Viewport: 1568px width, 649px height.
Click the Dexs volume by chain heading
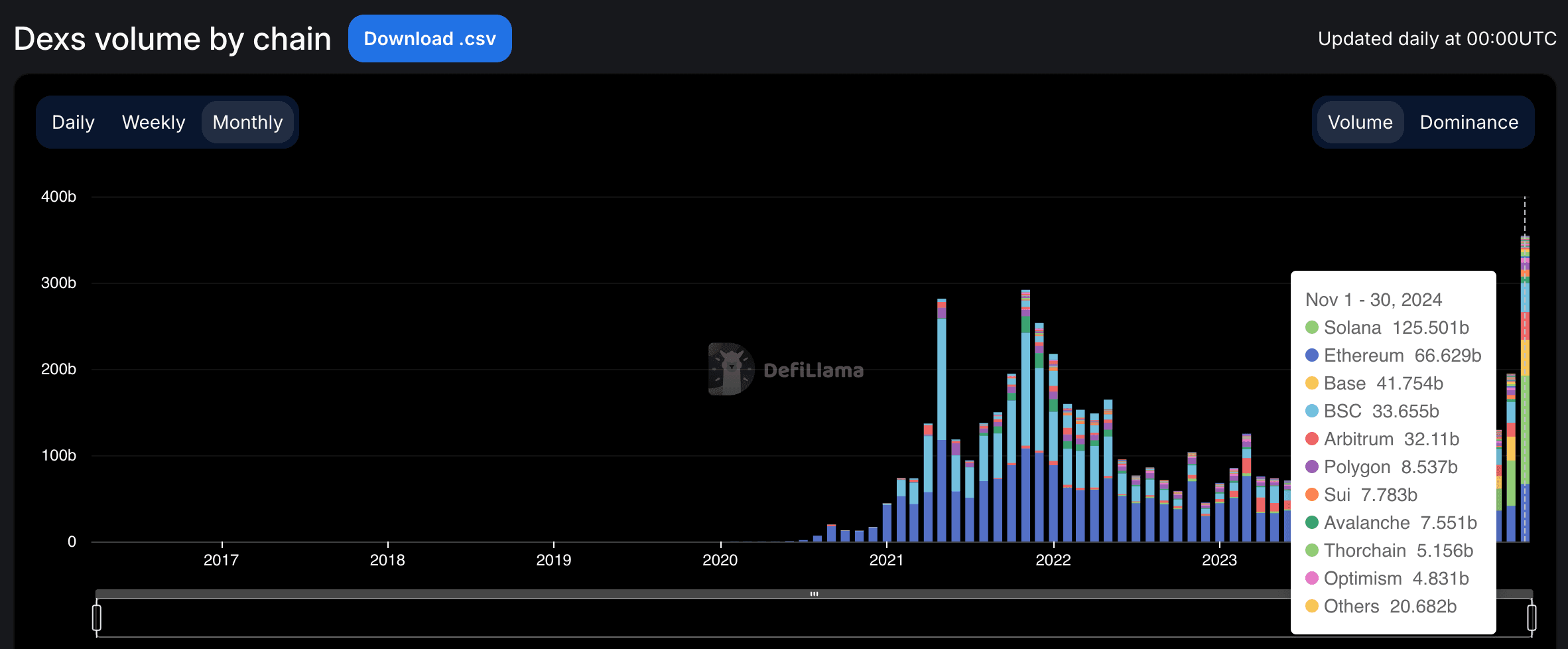(x=172, y=38)
